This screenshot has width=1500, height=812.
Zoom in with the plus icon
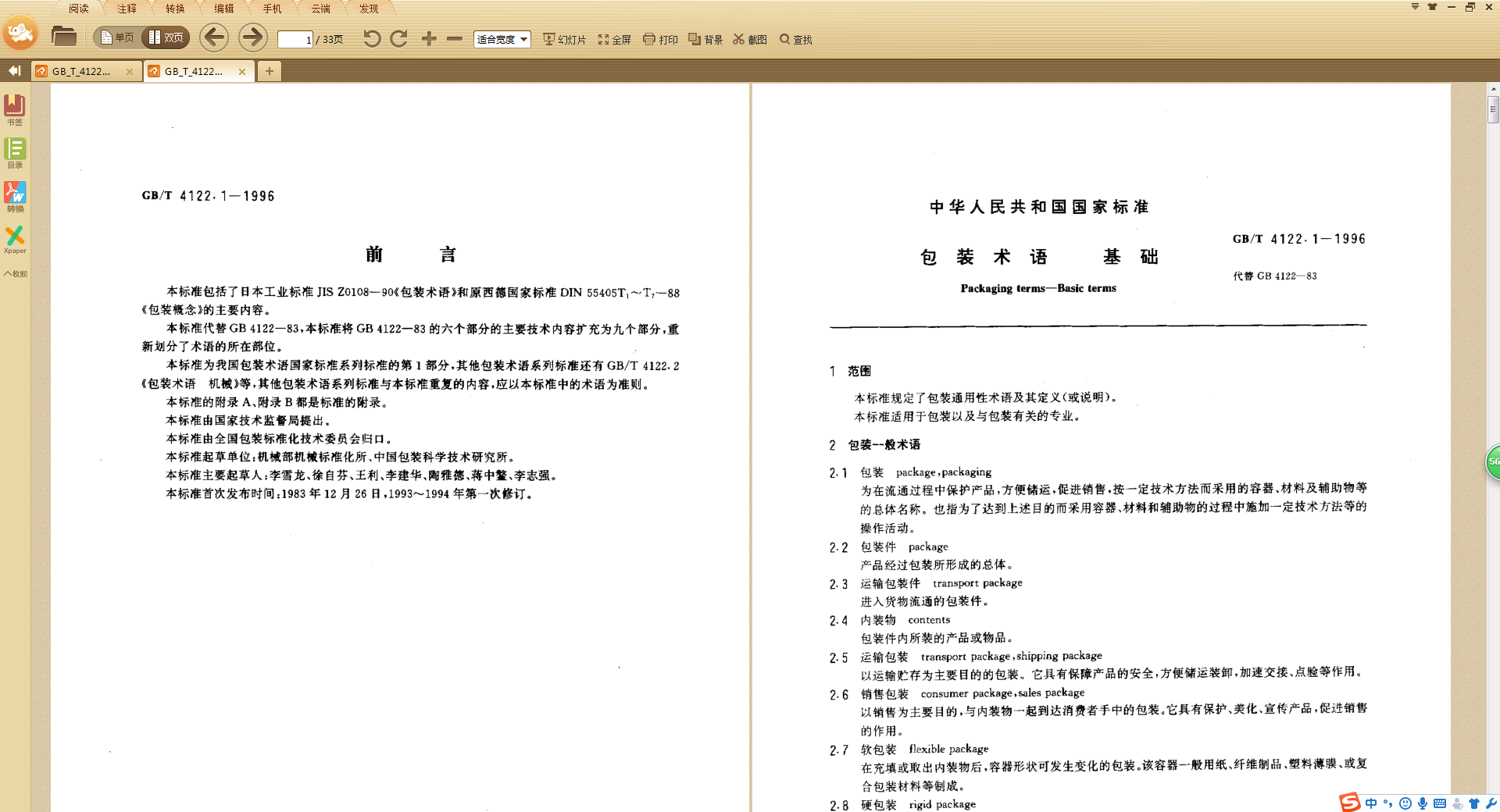pos(429,39)
